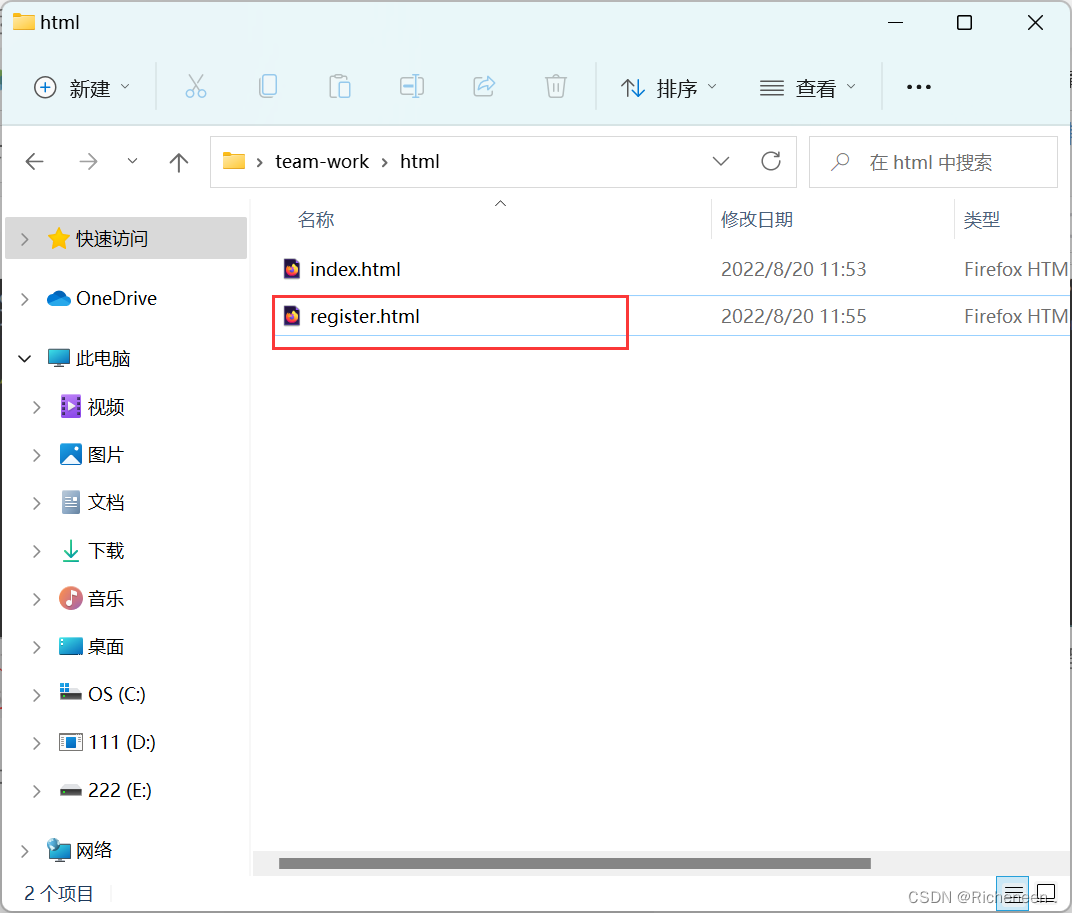
Task: Go up one folder level
Action: point(178,162)
